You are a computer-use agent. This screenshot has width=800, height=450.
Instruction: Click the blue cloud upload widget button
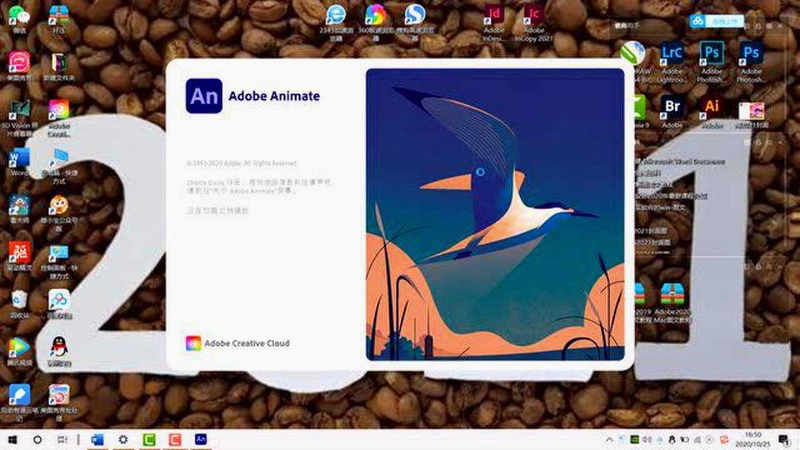716,21
